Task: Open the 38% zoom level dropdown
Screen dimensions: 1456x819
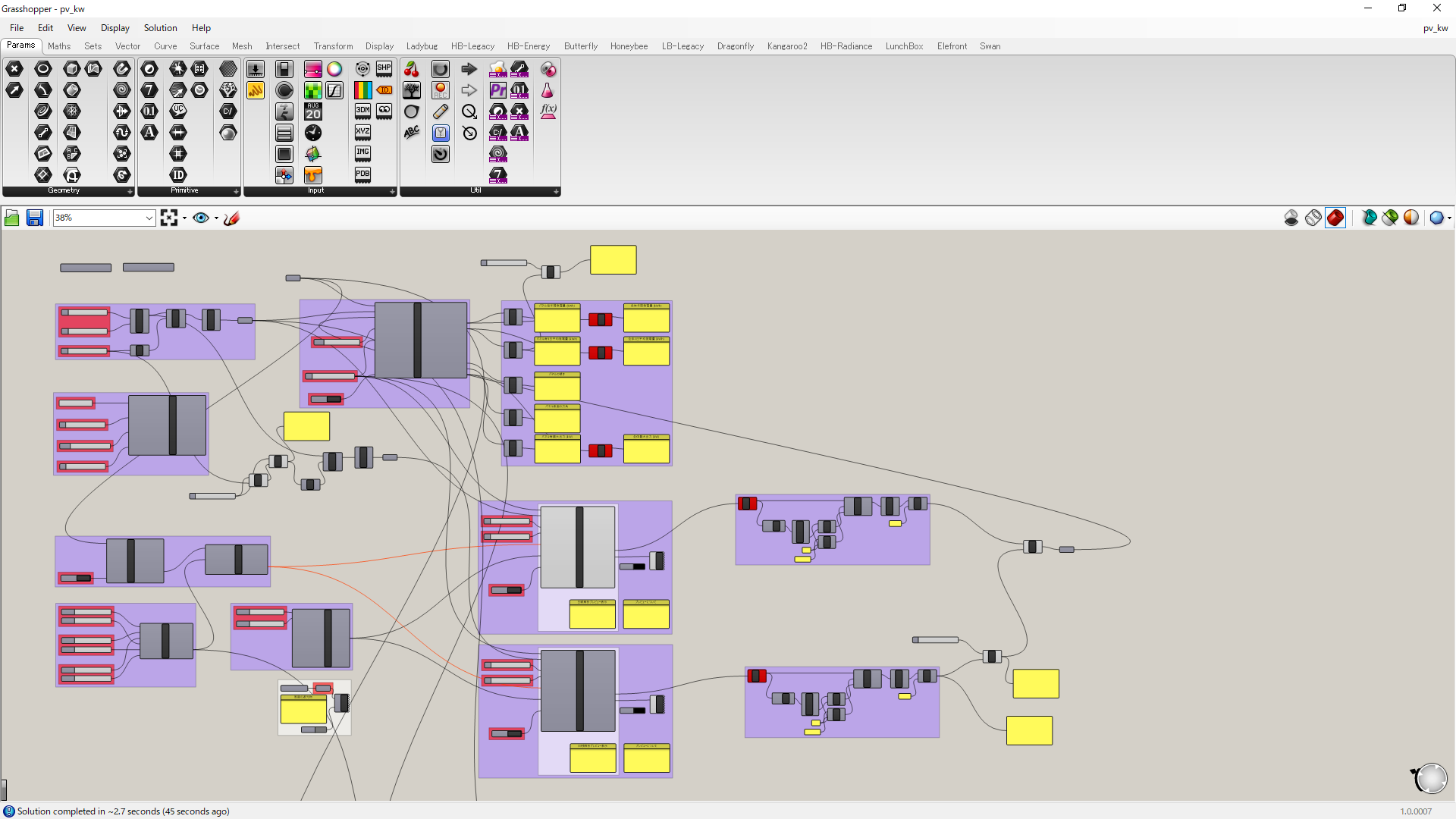Action: tap(149, 218)
